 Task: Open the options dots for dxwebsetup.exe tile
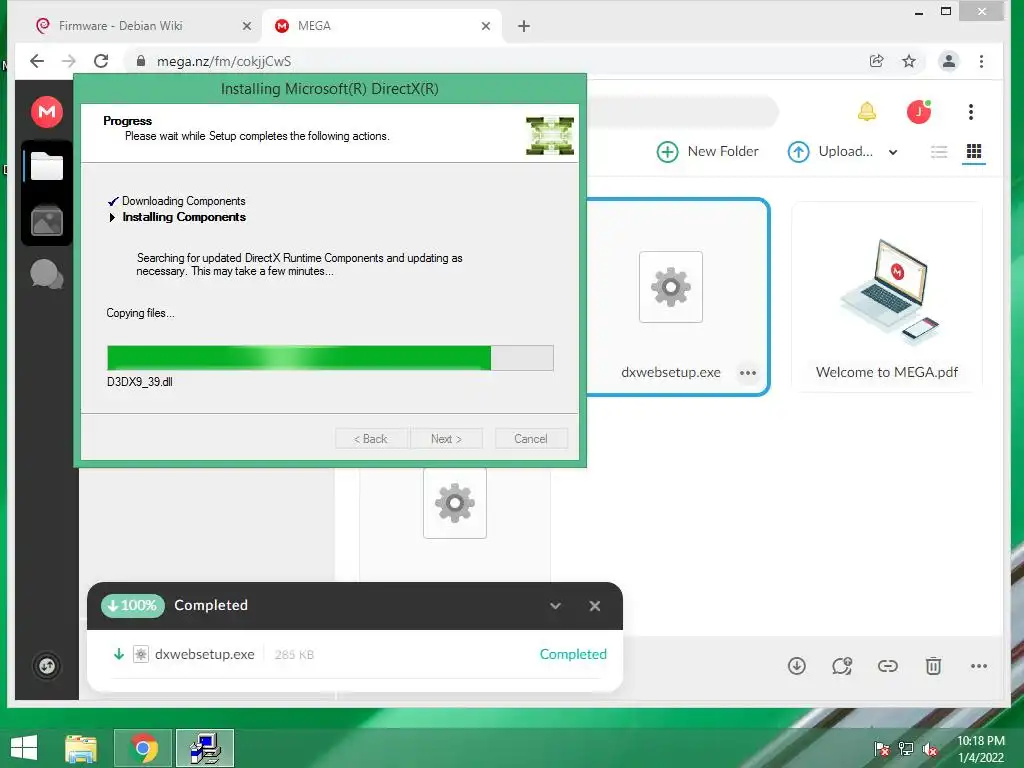point(748,373)
